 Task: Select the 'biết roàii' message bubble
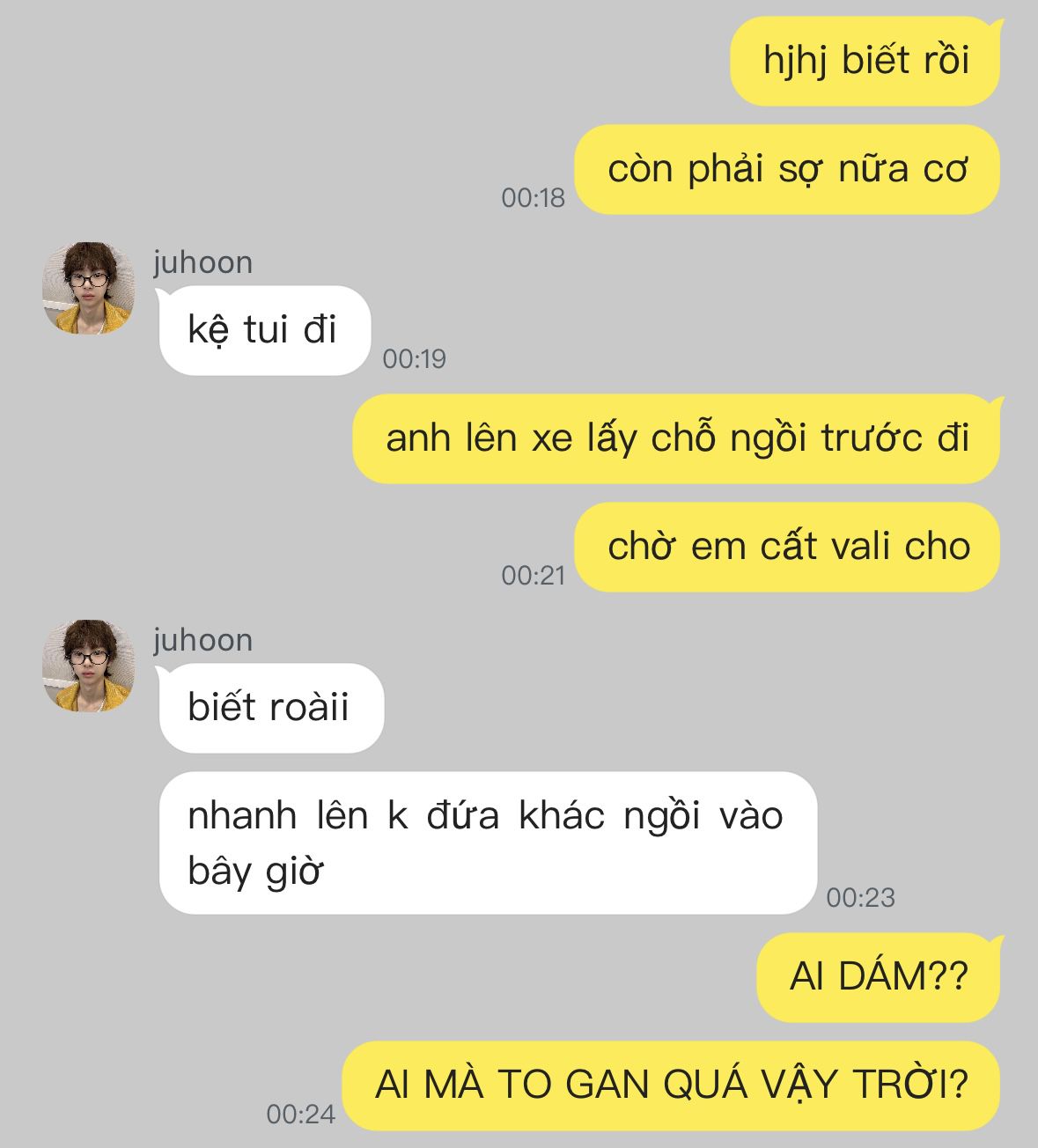[x=271, y=708]
